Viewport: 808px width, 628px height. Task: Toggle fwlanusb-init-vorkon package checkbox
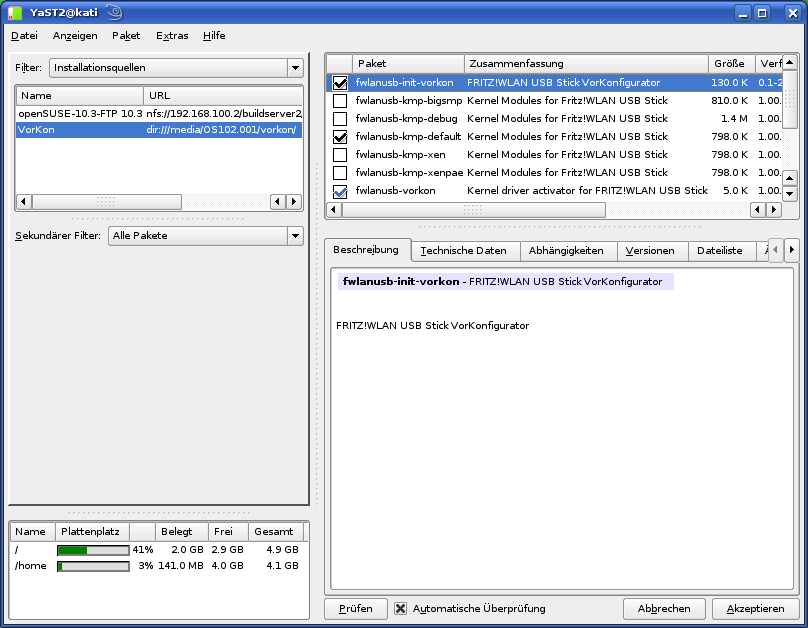[x=340, y=83]
